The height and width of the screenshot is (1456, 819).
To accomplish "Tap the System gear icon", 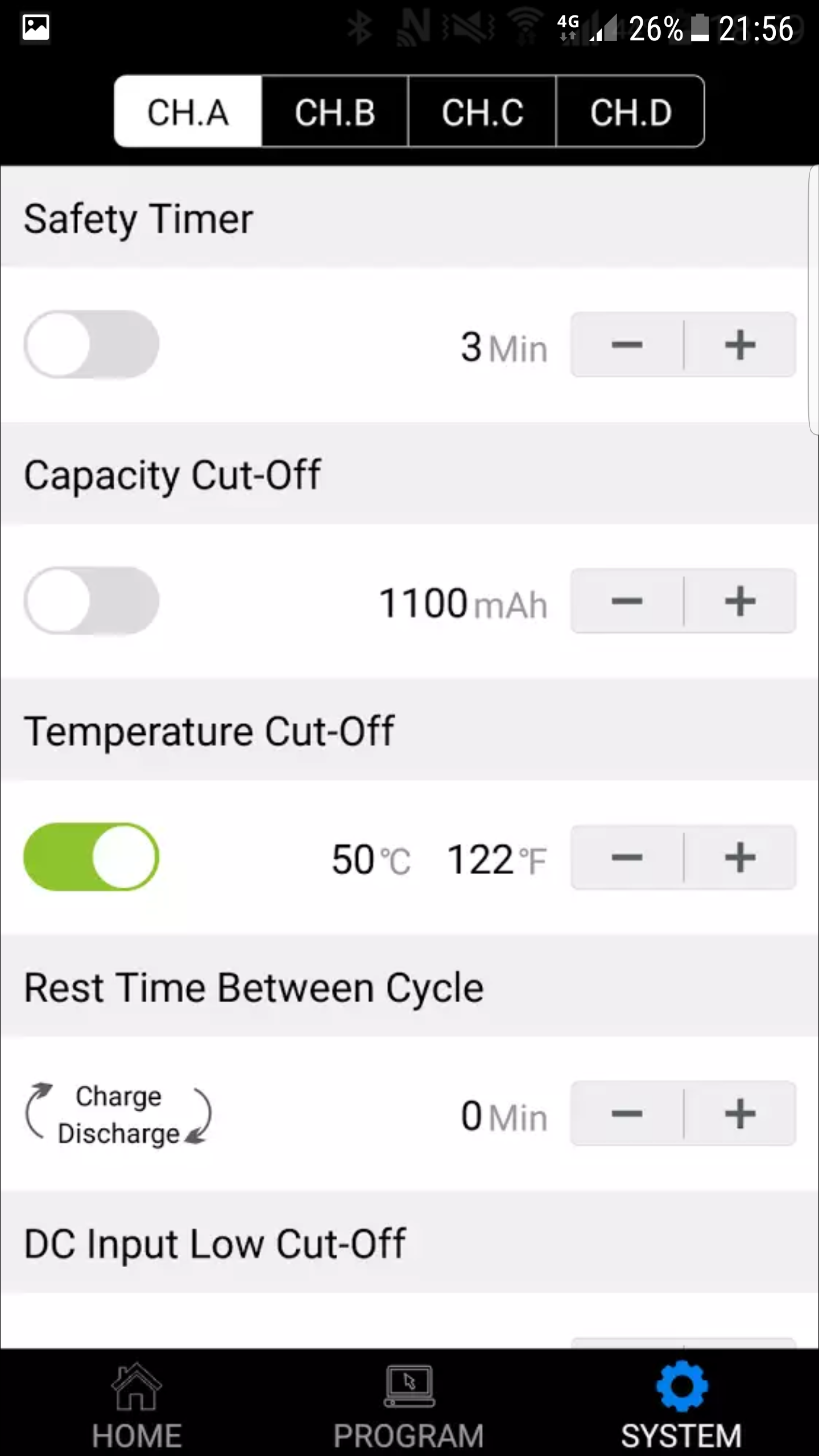I will click(x=681, y=1387).
